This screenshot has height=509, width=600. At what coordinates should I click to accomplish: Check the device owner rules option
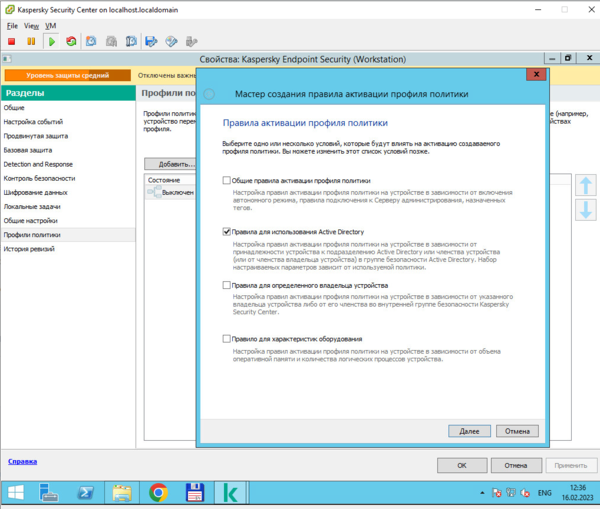[227, 286]
